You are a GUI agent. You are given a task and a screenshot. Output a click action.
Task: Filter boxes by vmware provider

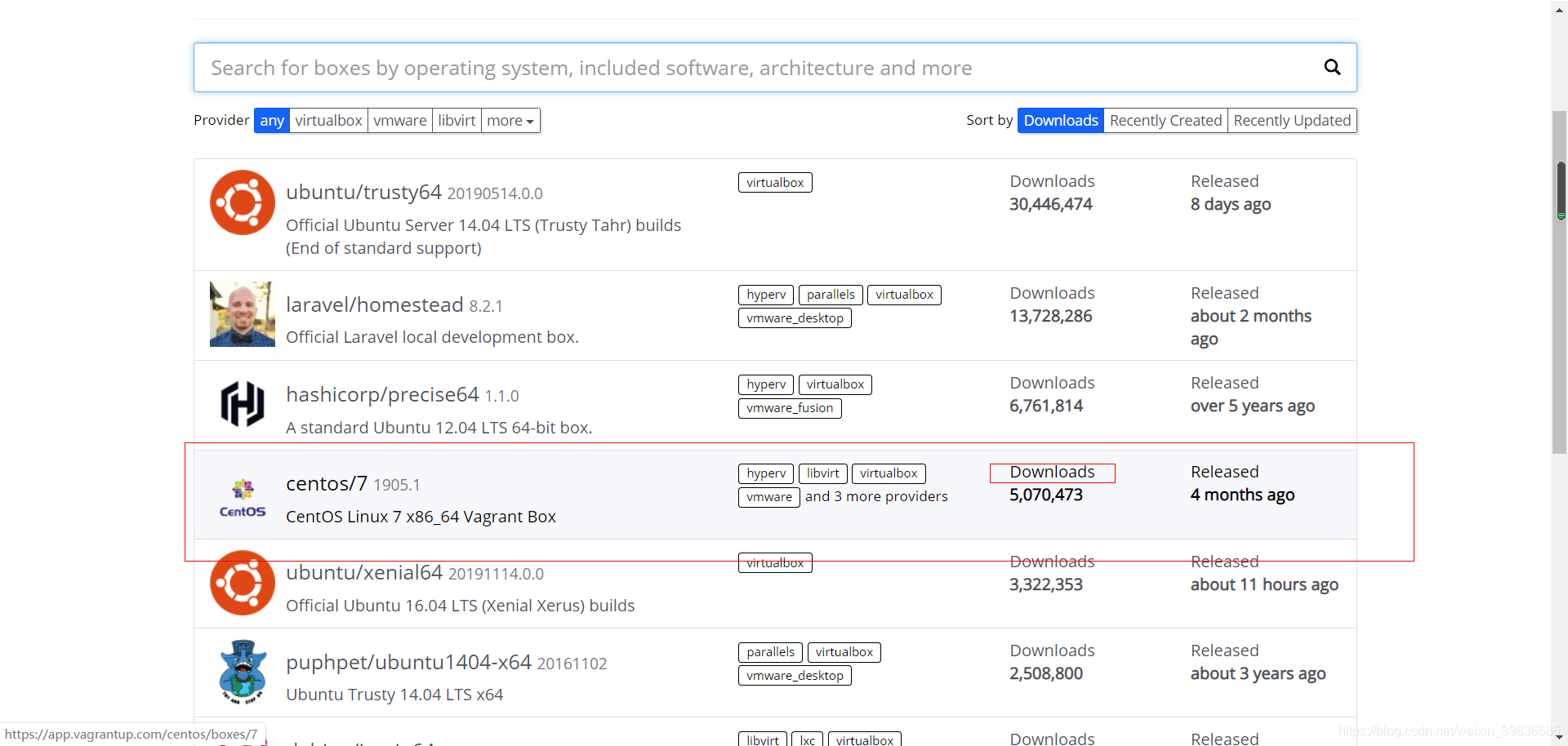[x=400, y=121]
